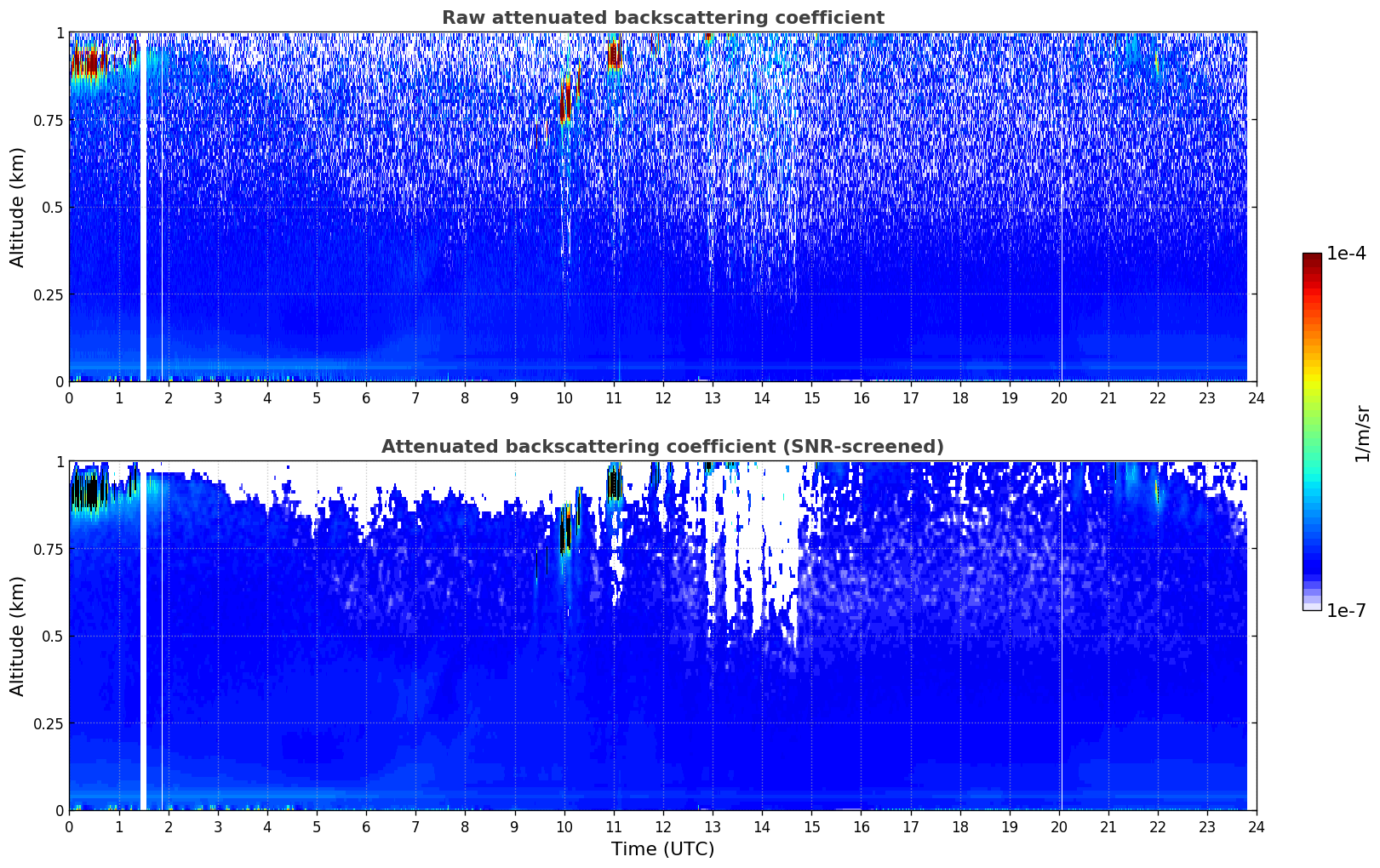Click the white bottom end of the colorbar
Image resolution: width=1380 pixels, height=868 pixels.
[x=1311, y=606]
